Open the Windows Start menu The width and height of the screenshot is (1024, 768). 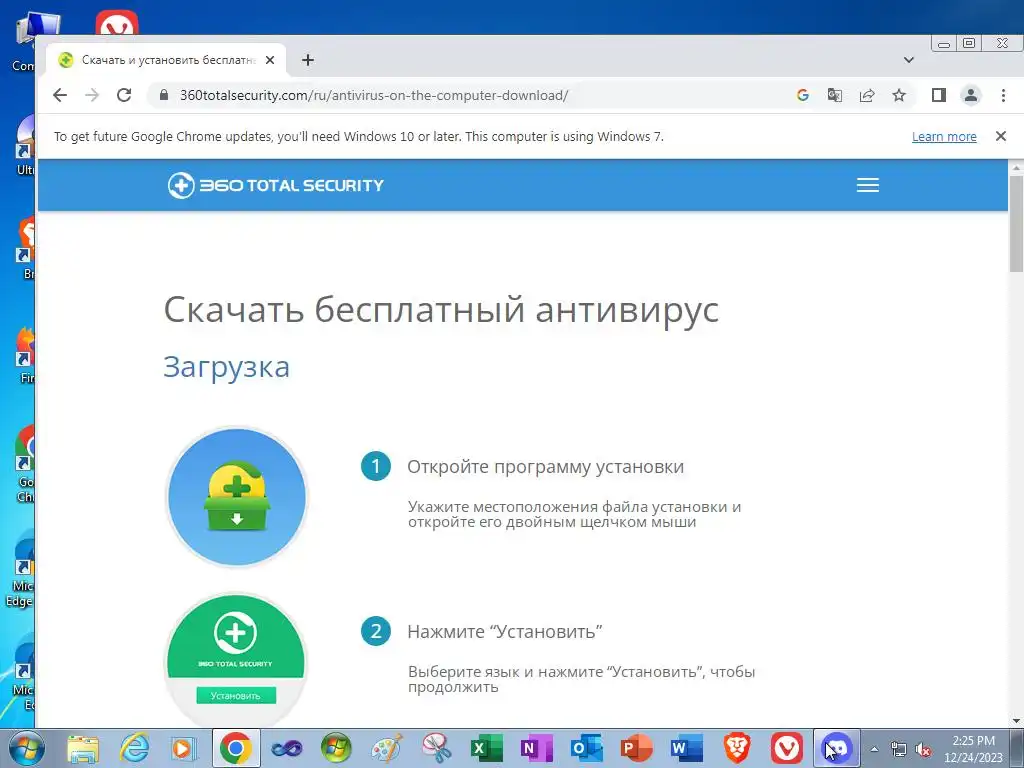pos(25,748)
